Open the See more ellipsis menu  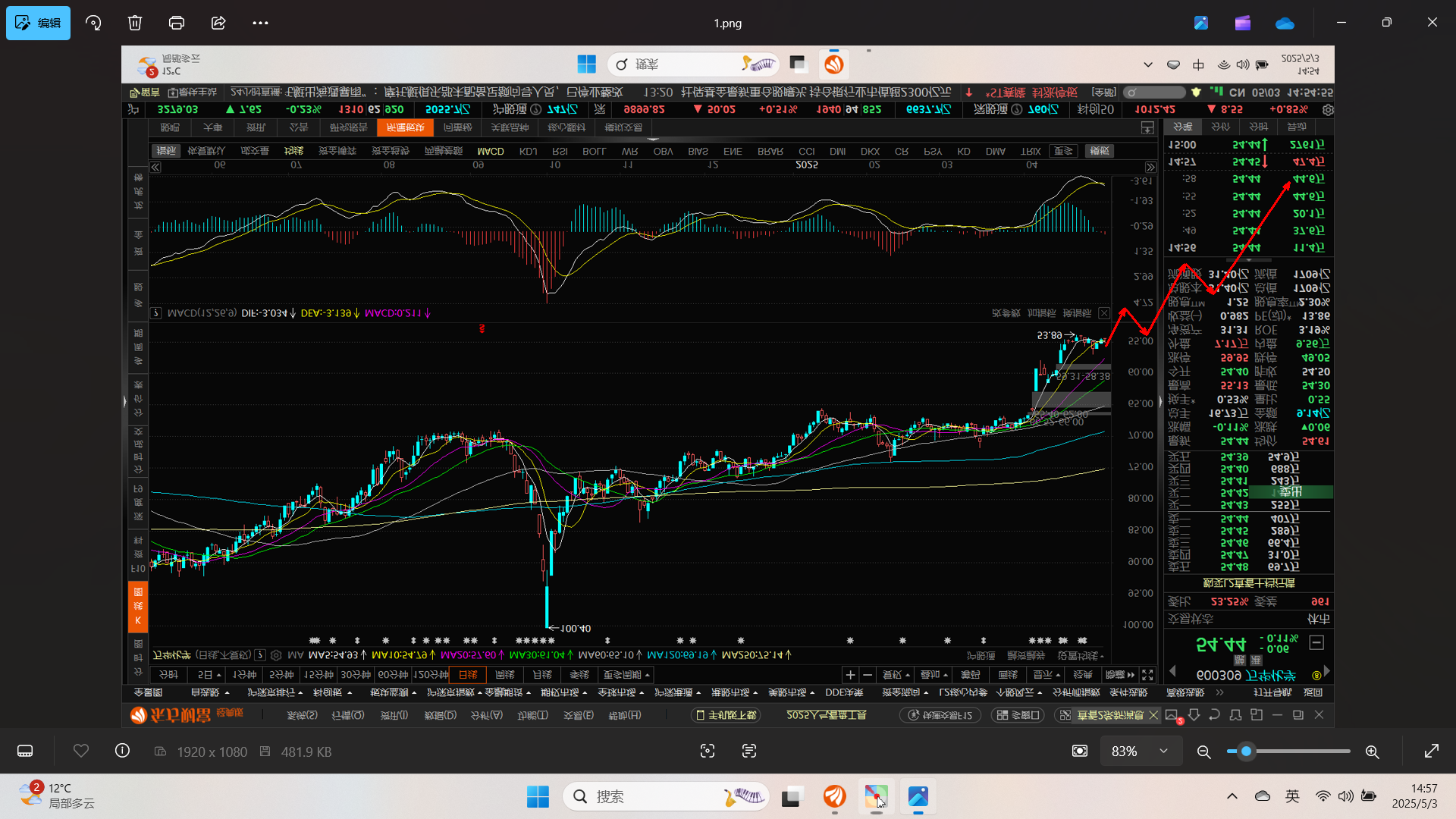(x=260, y=23)
